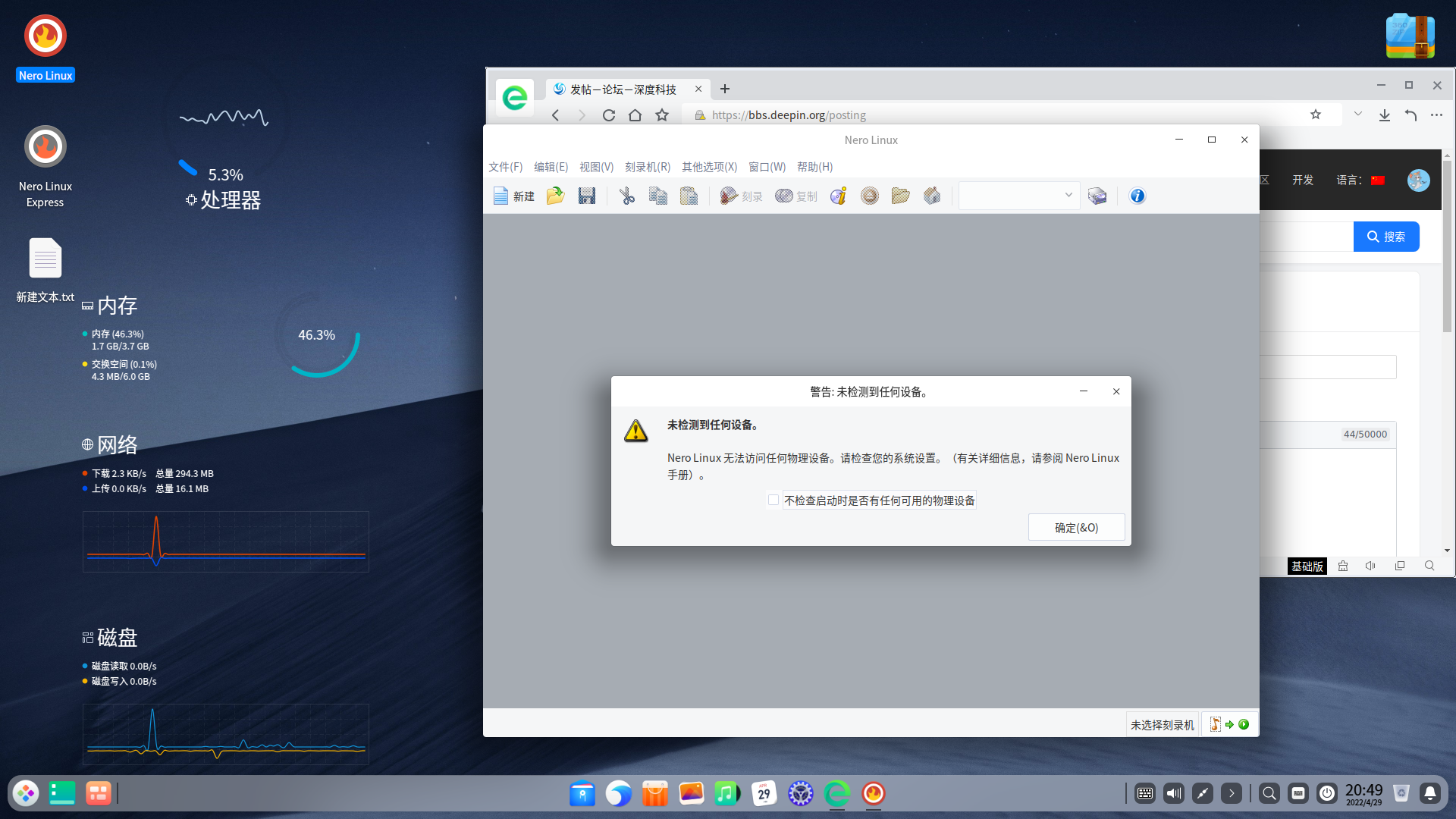Select the Cut scissors icon in Nero toolbar
The image size is (1456, 819).
click(x=626, y=196)
